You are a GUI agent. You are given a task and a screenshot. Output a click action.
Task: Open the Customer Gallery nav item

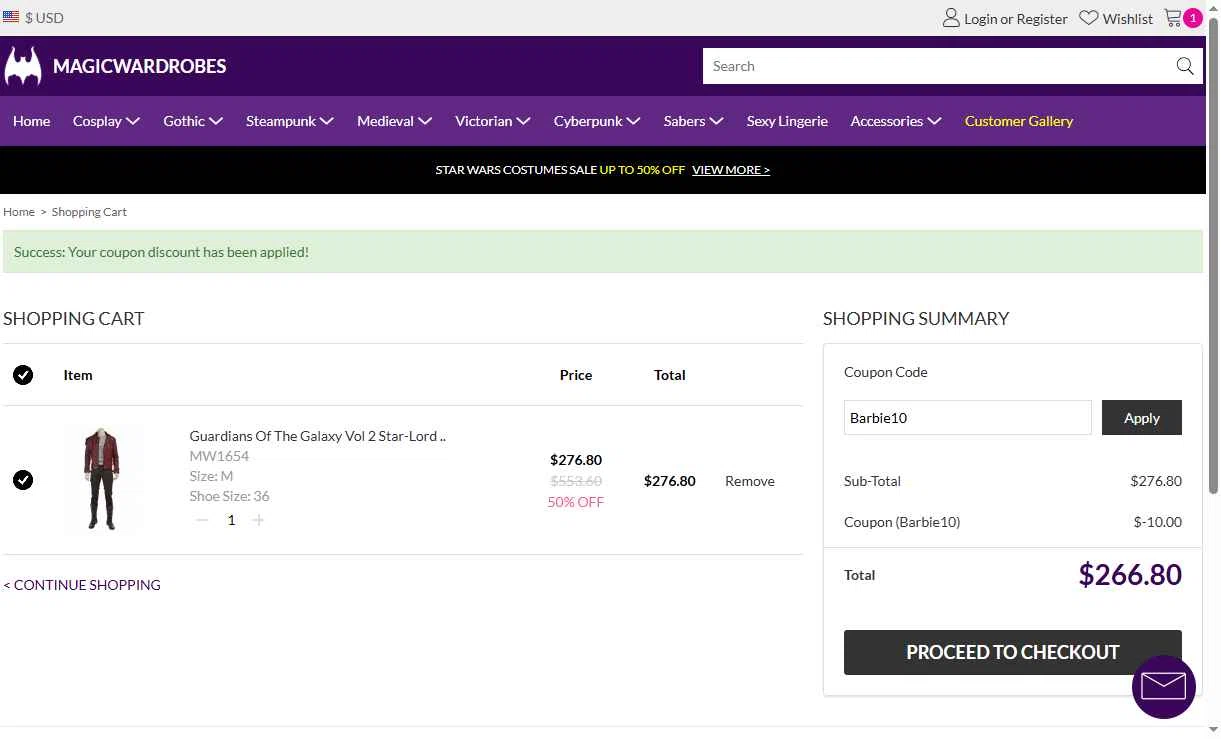[x=1018, y=121]
